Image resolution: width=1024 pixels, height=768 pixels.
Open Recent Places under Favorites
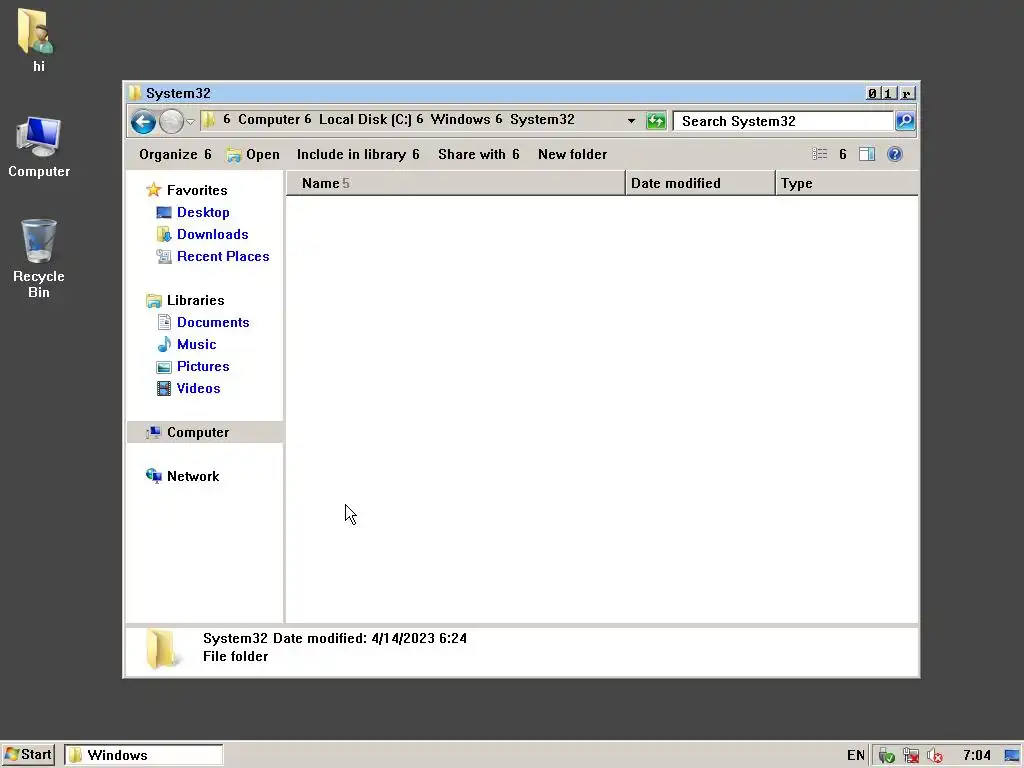[x=223, y=257]
